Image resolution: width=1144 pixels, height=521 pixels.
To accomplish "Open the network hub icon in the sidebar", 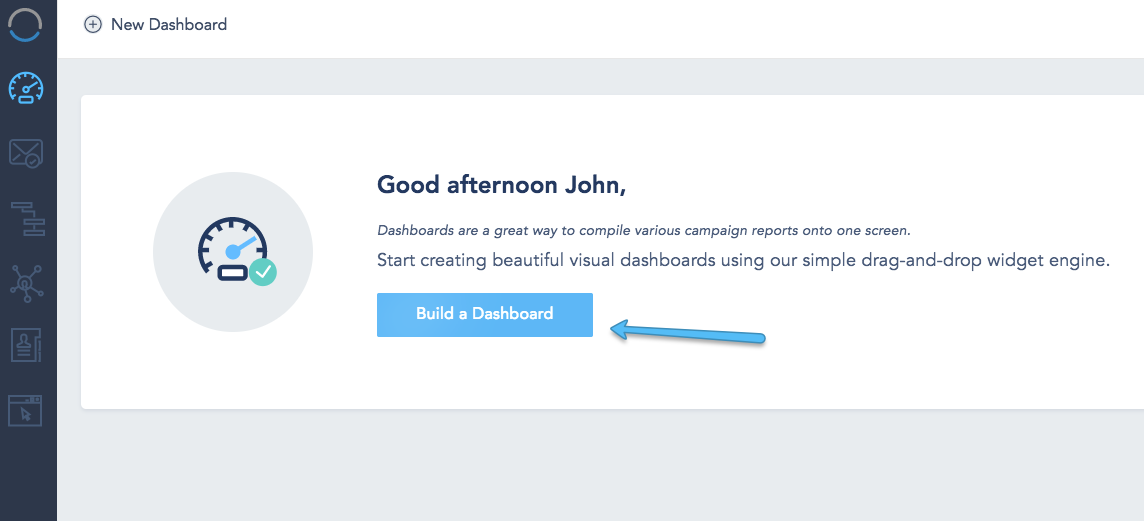I will click(x=27, y=282).
